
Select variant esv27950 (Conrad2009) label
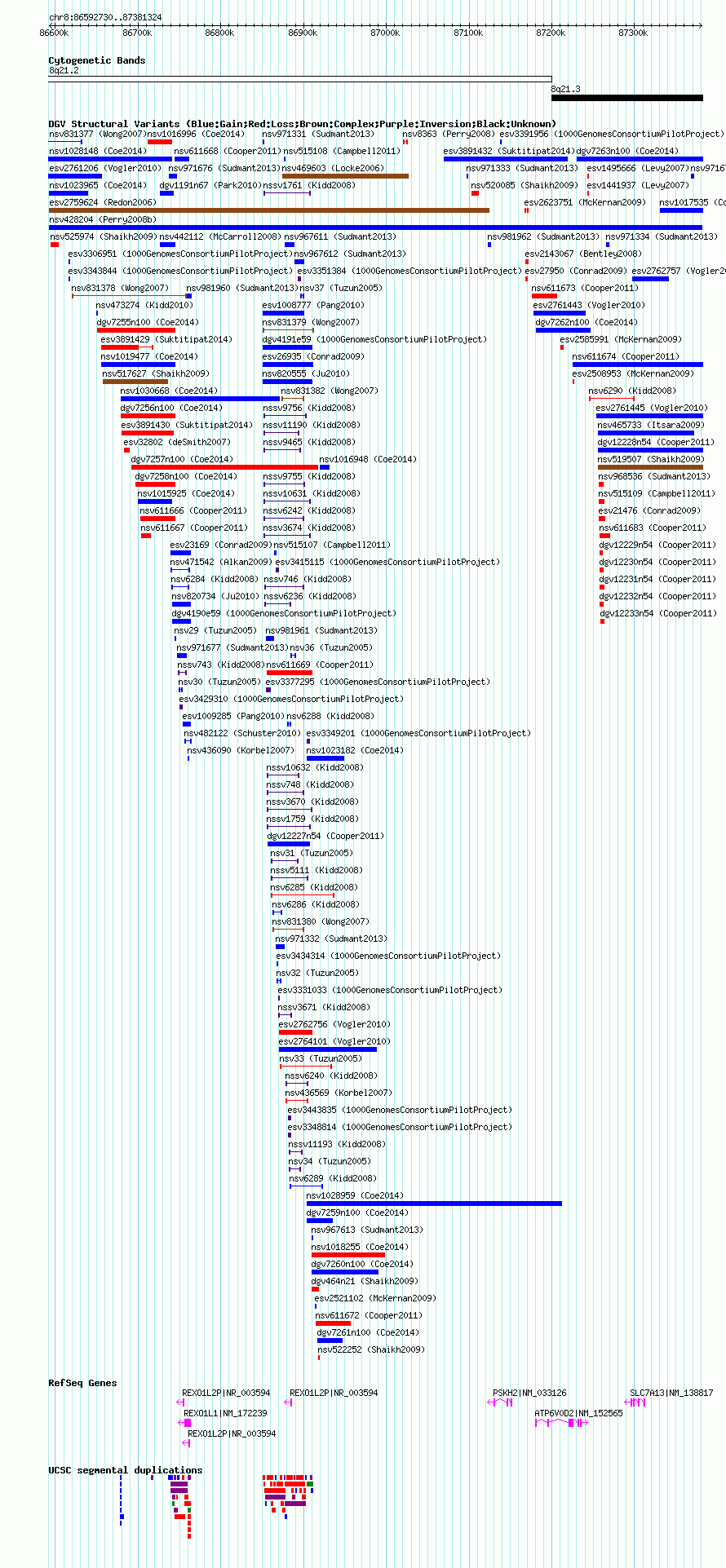(576, 271)
